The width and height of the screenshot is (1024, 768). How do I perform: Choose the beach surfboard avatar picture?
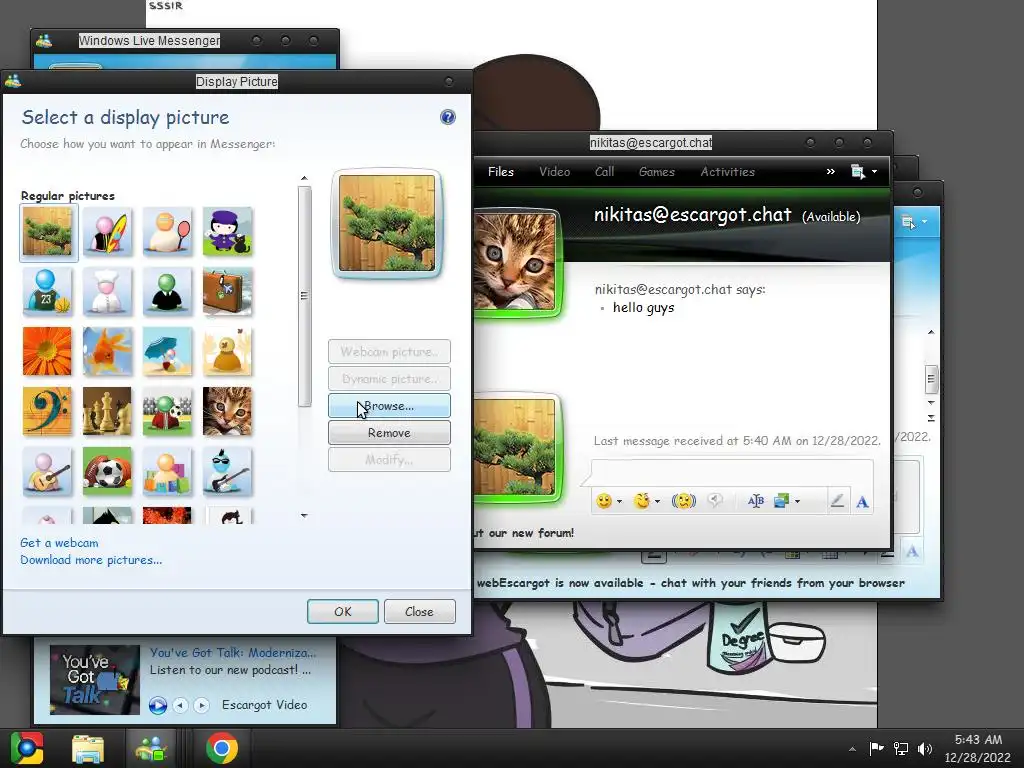click(107, 232)
